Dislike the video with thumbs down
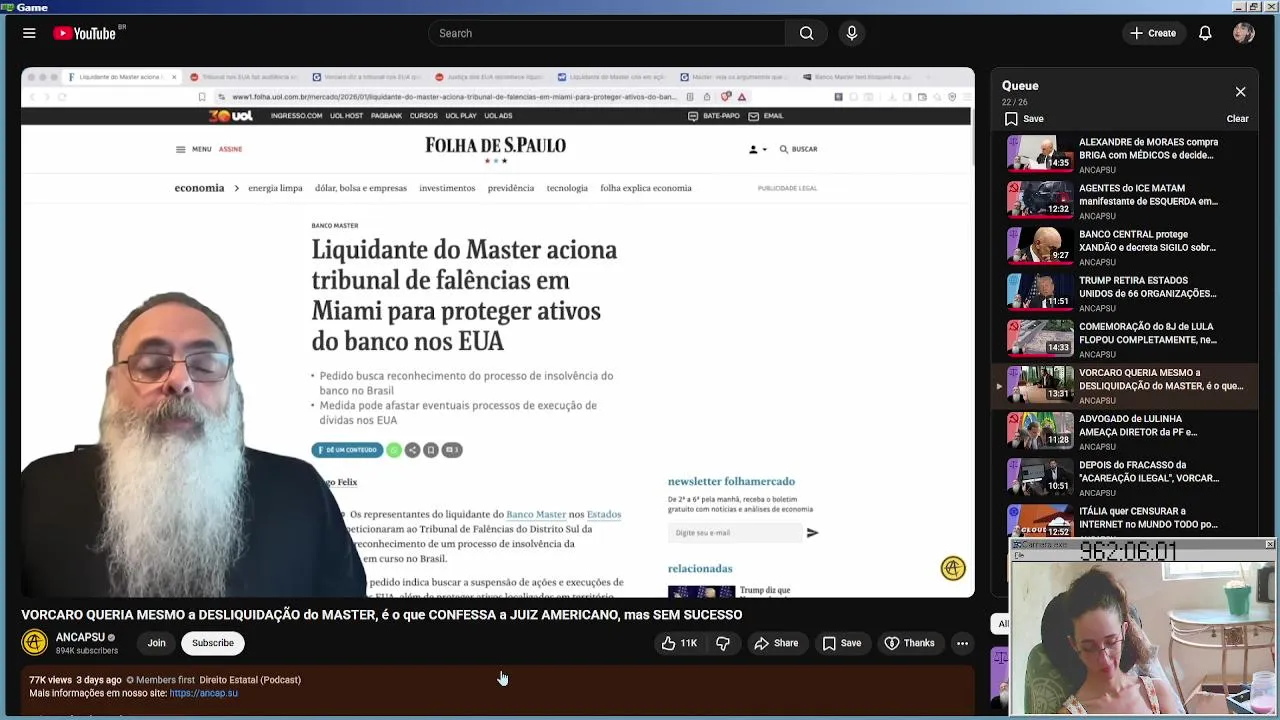 pyautogui.click(x=723, y=643)
